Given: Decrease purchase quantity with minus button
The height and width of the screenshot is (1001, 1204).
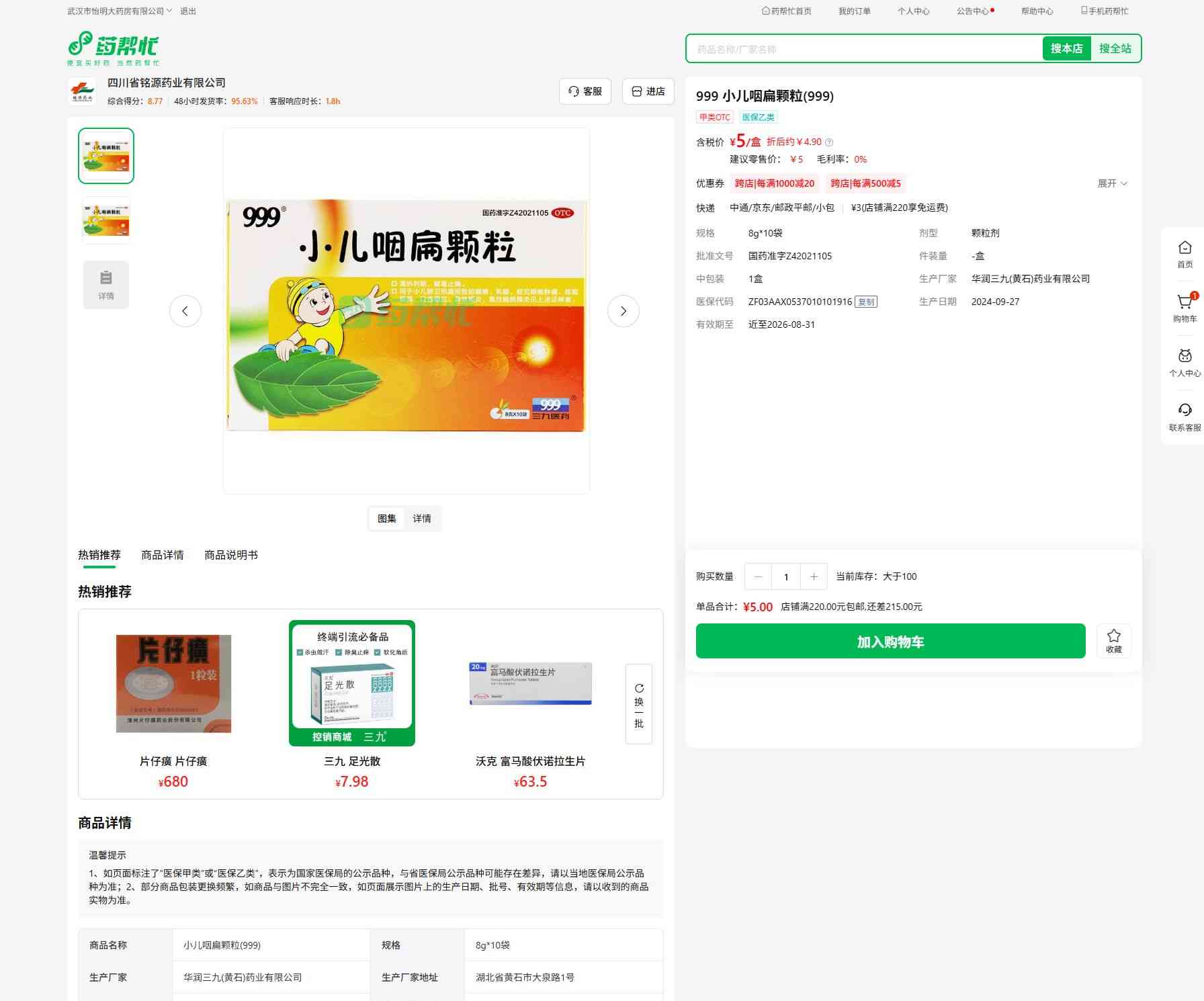Looking at the screenshot, I should [x=759, y=576].
